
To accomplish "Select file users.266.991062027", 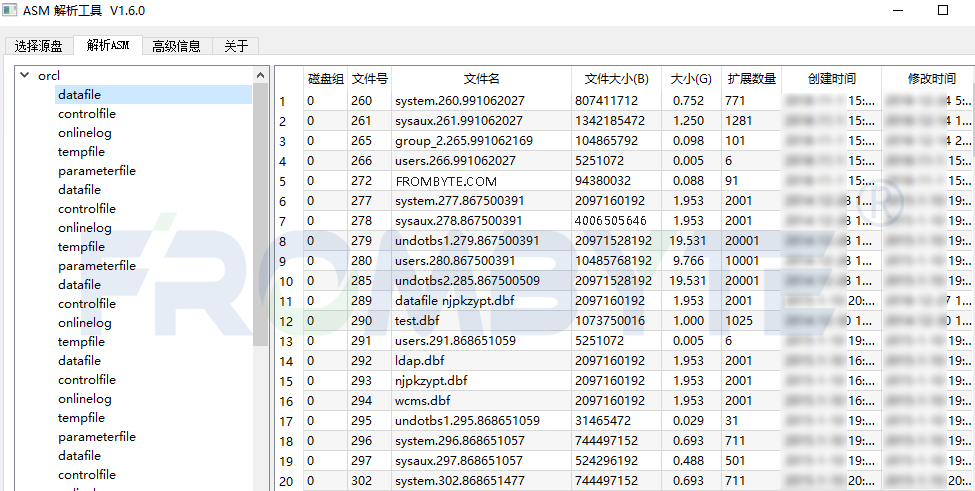I will [482, 160].
